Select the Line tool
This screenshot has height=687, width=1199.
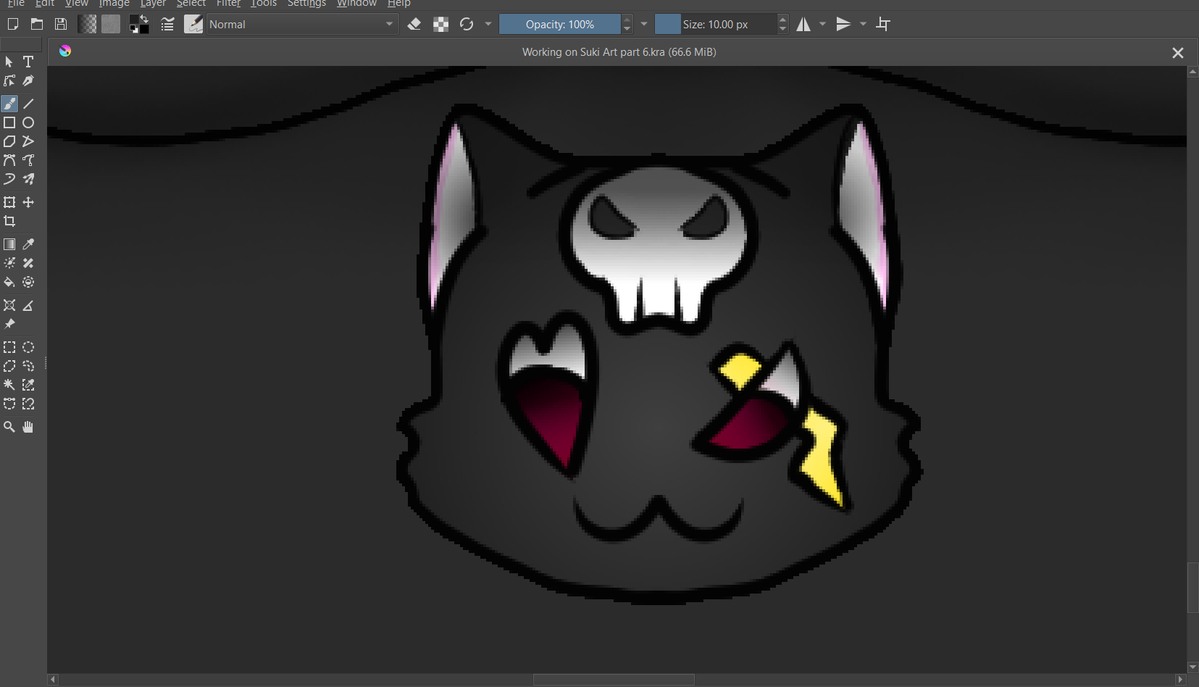tap(28, 103)
